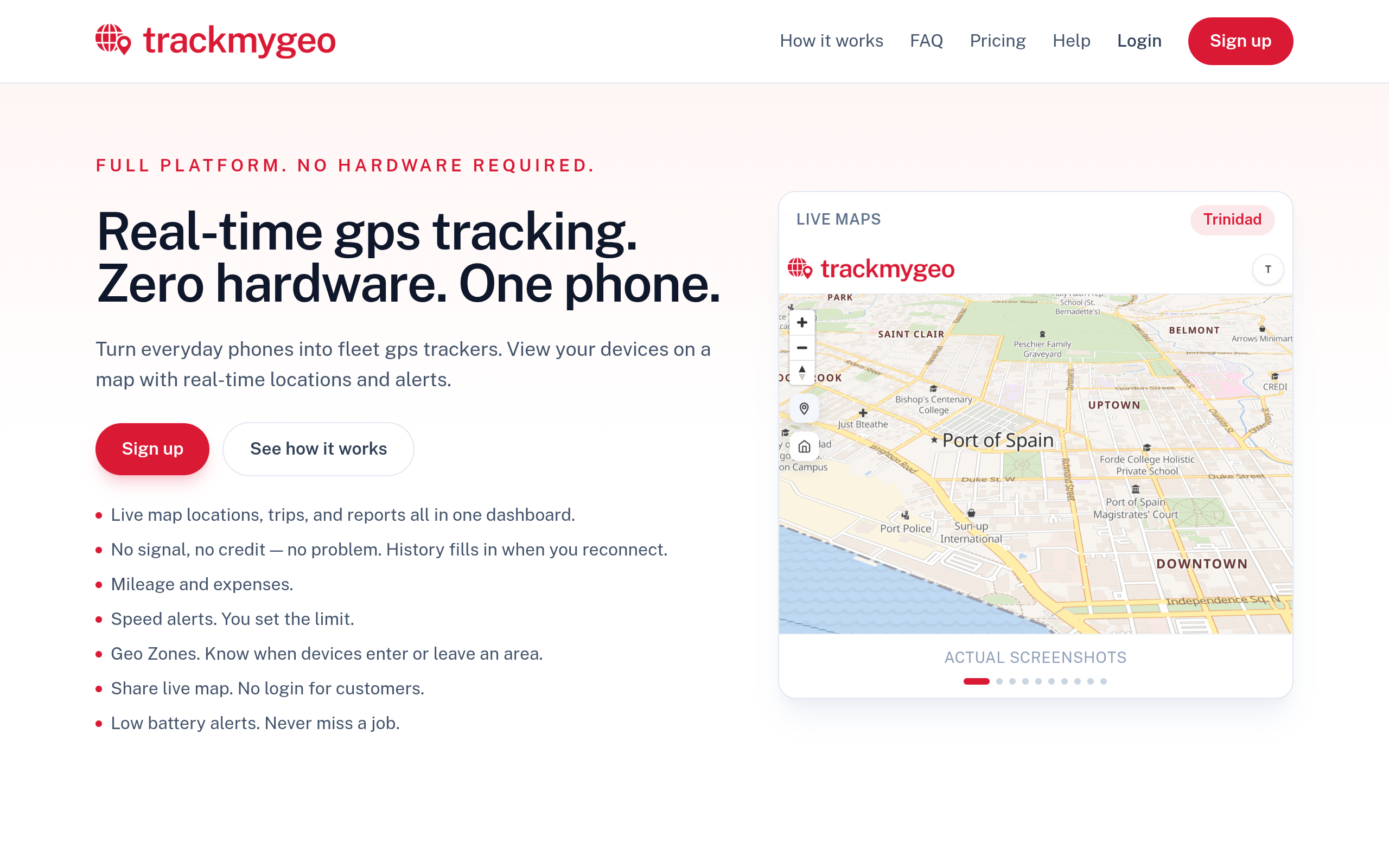
Task: Click Port of Spain Magistrates' Court label
Action: [1135, 508]
